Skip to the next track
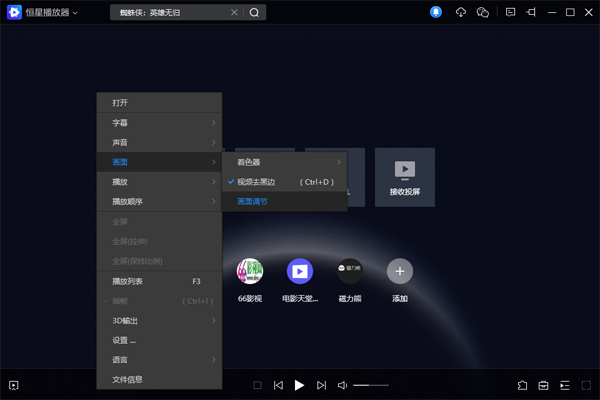 click(x=321, y=385)
